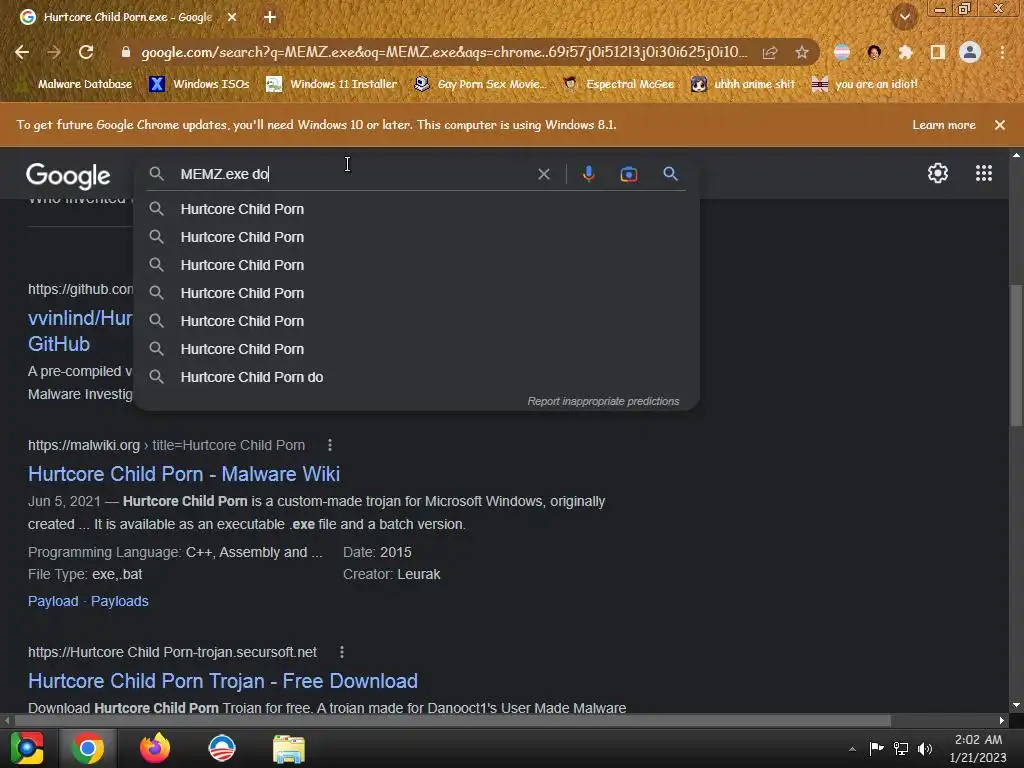Close the Google search tab
Viewport: 1024px width, 768px height.
pyautogui.click(x=232, y=17)
